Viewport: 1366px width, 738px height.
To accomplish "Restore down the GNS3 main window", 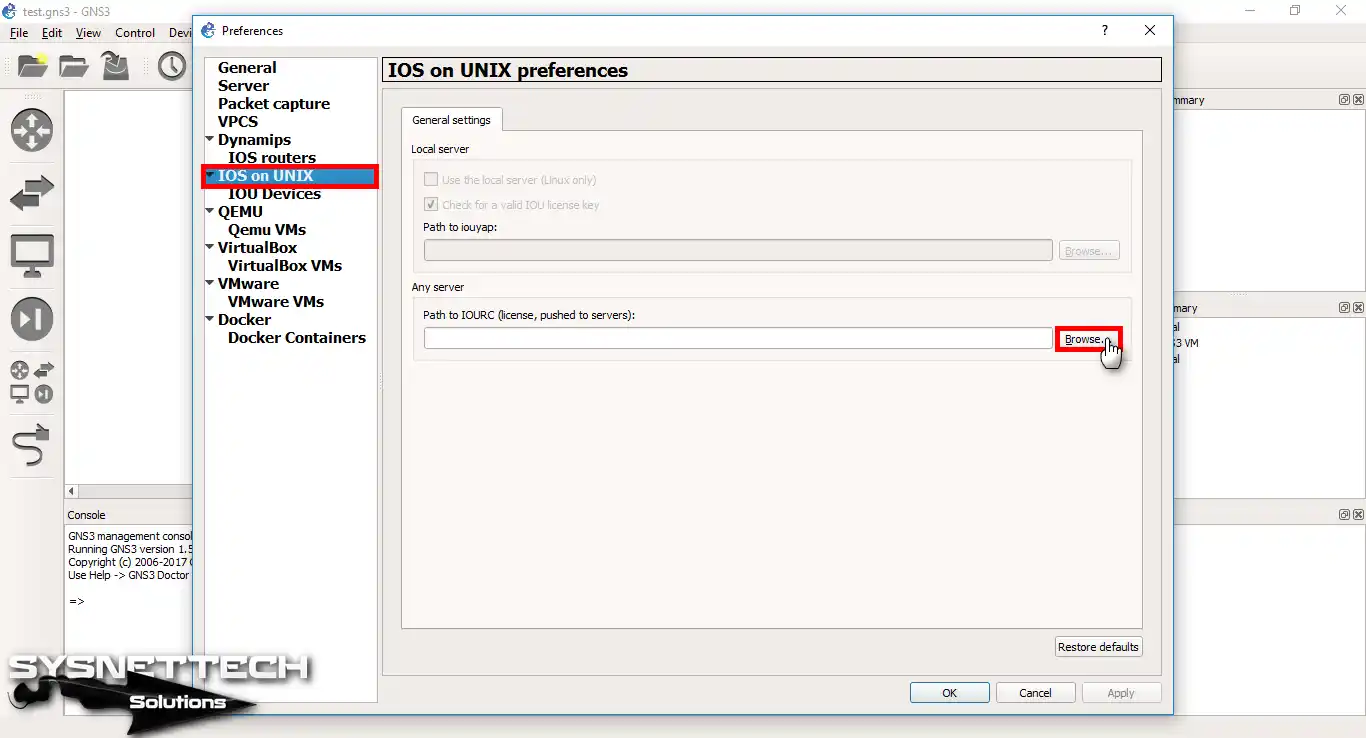I will [x=1295, y=10].
